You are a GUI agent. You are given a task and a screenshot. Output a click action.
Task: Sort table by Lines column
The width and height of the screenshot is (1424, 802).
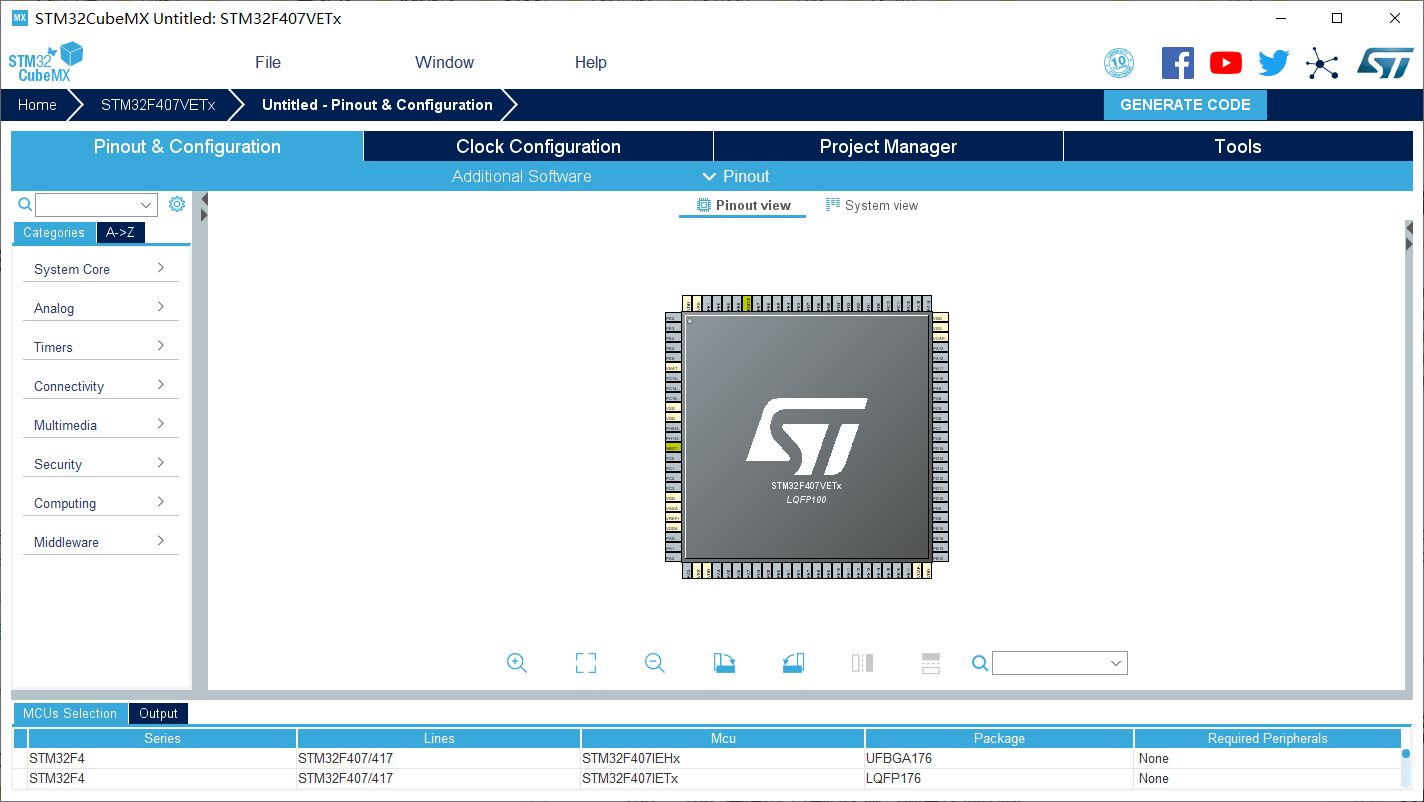click(439, 738)
